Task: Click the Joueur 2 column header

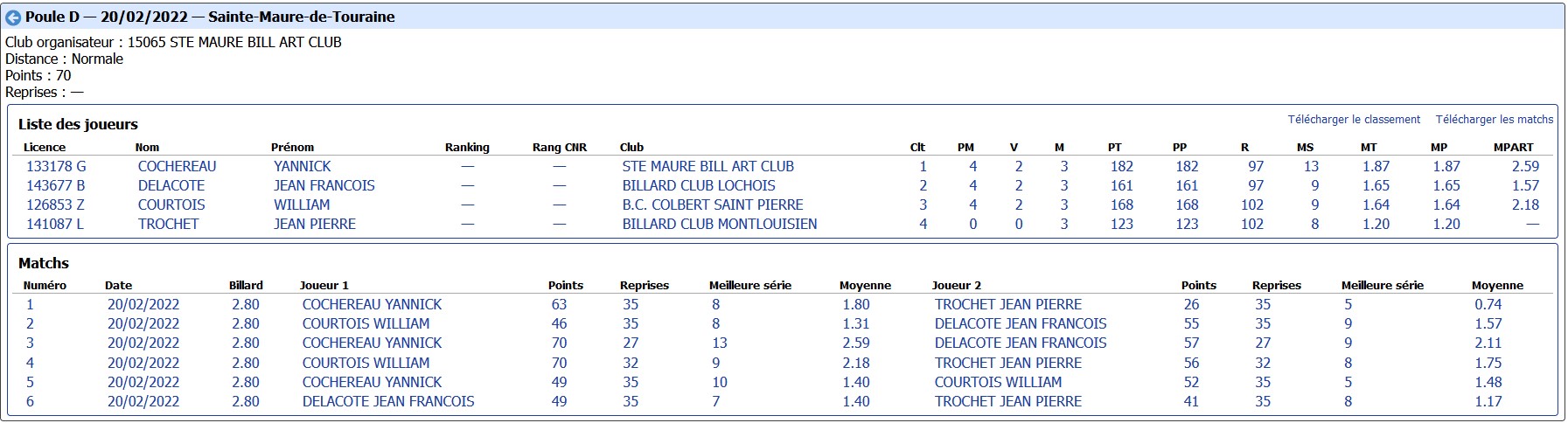Action: point(956,285)
